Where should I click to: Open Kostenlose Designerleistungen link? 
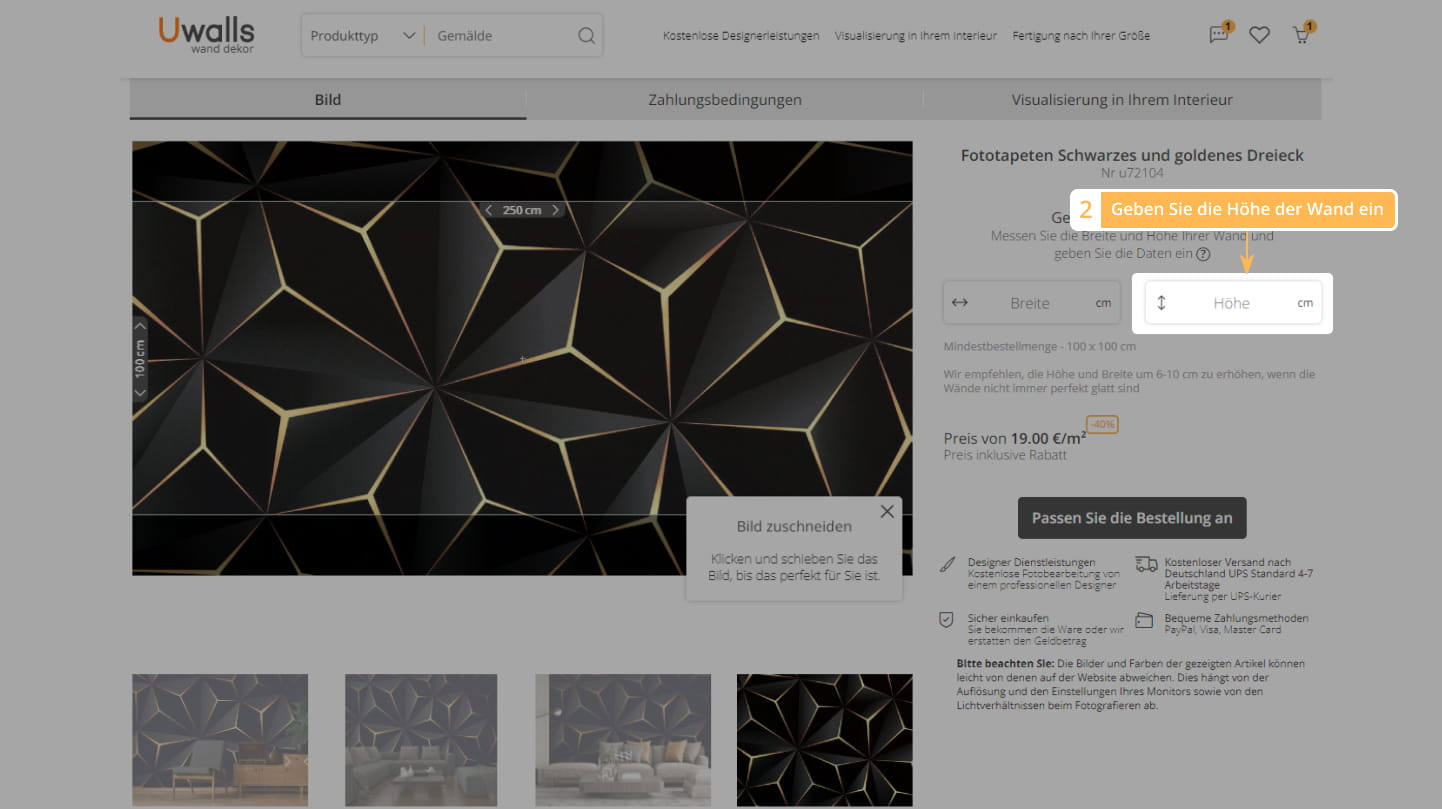[x=741, y=36]
